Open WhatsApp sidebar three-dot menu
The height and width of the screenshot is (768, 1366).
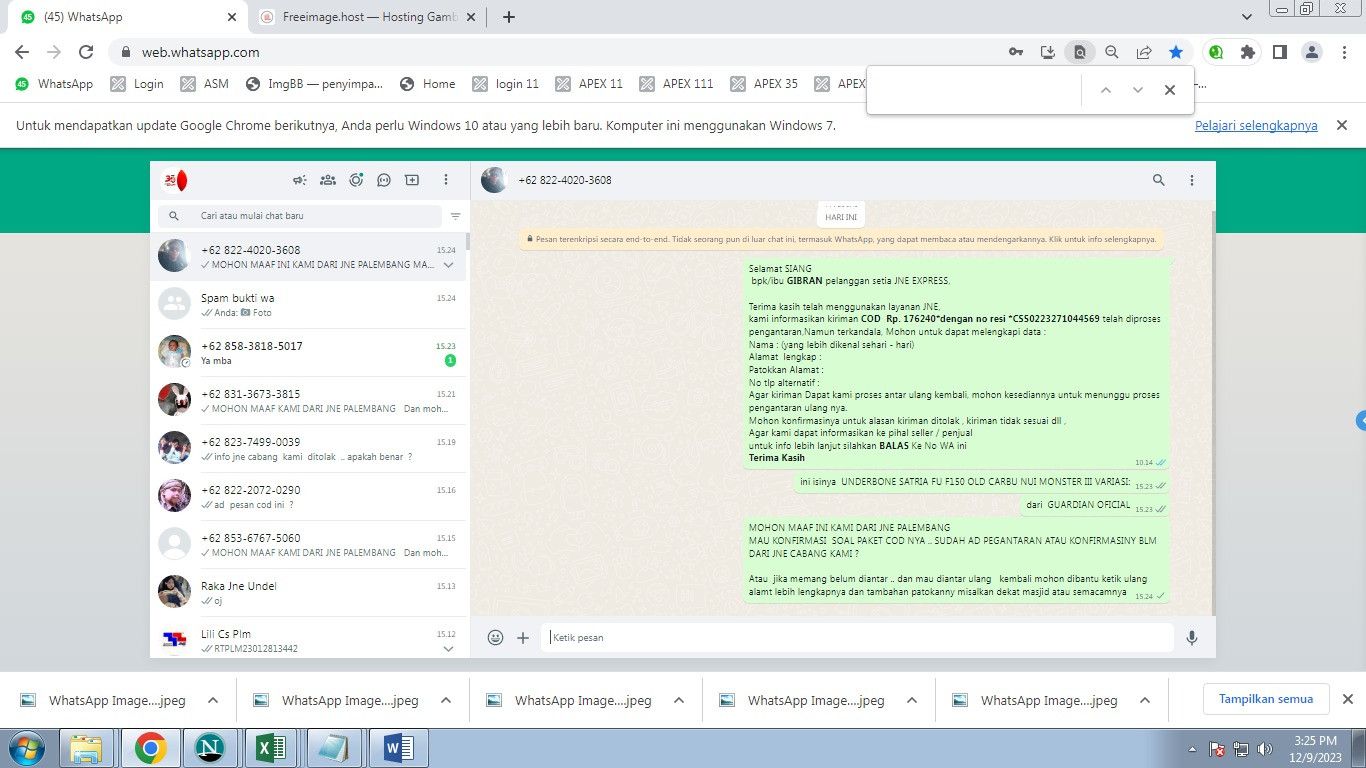[446, 180]
